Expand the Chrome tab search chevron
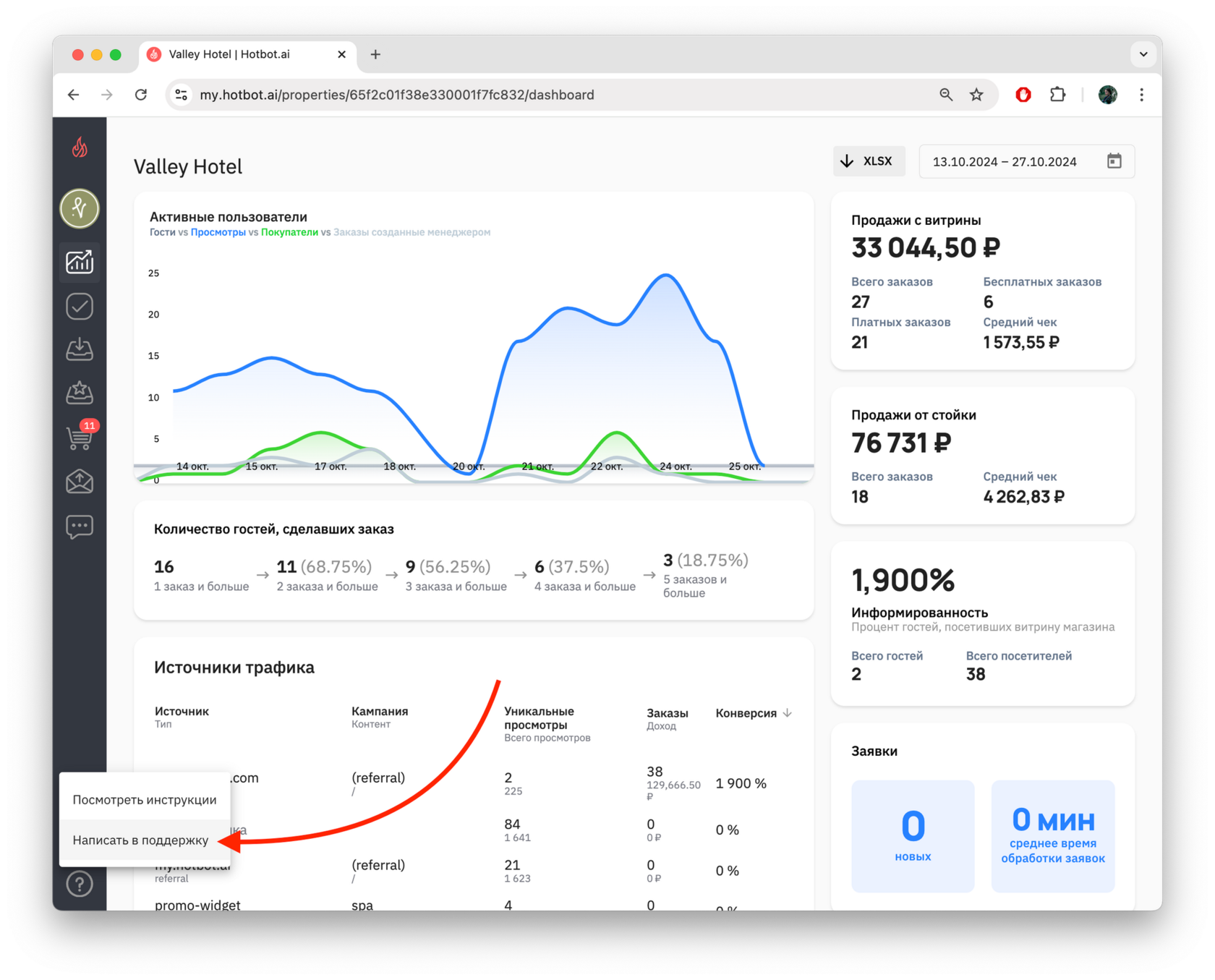The height and width of the screenshot is (980, 1215). [1143, 54]
